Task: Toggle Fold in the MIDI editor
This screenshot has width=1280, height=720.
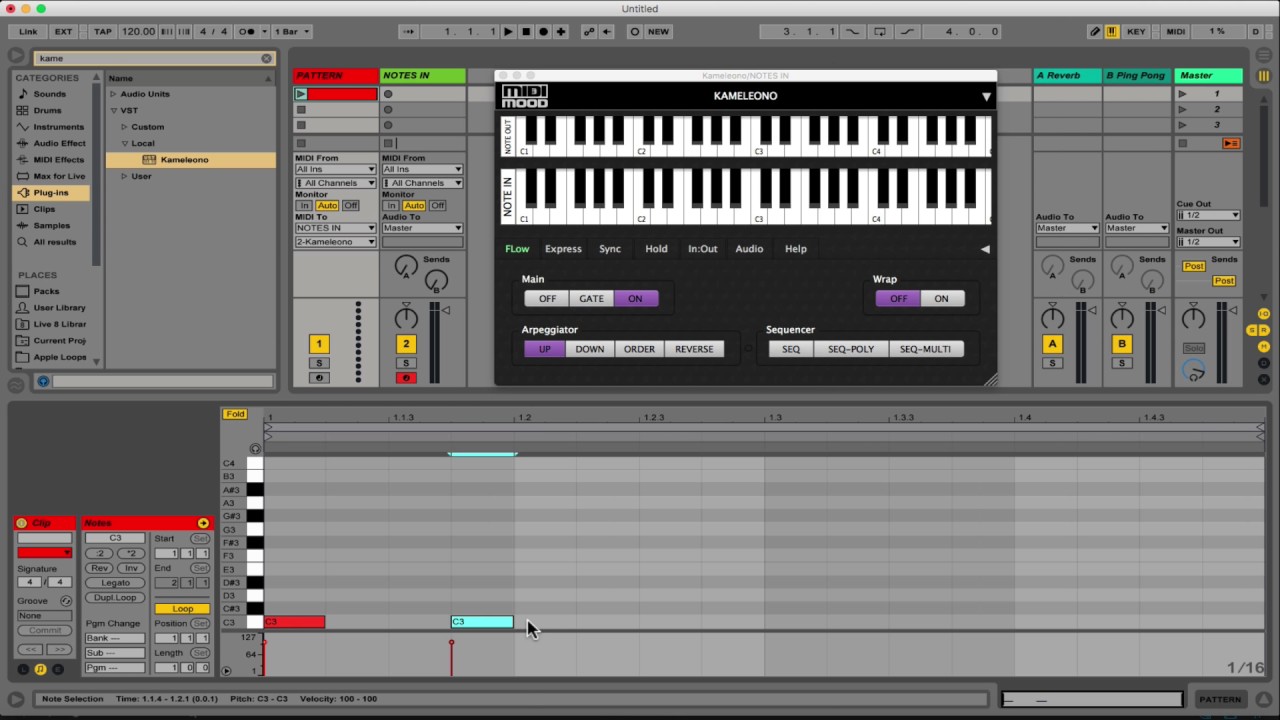Action: tap(235, 414)
